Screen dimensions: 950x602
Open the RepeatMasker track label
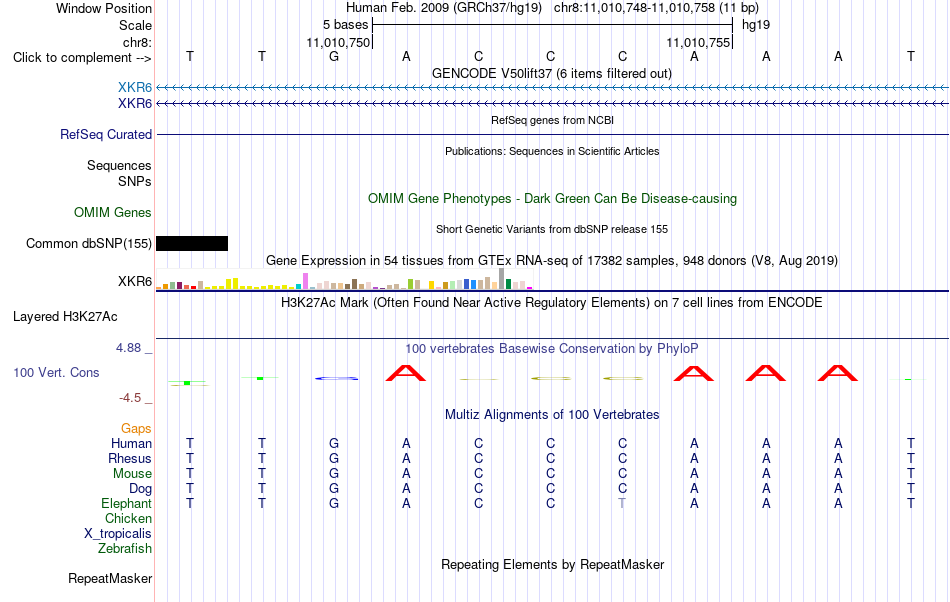click(x=110, y=578)
